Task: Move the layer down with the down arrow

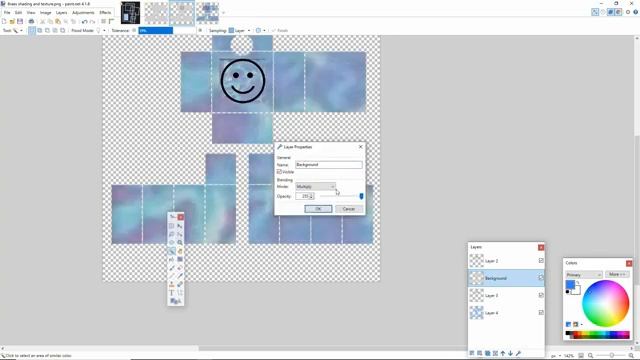Action: [510, 353]
